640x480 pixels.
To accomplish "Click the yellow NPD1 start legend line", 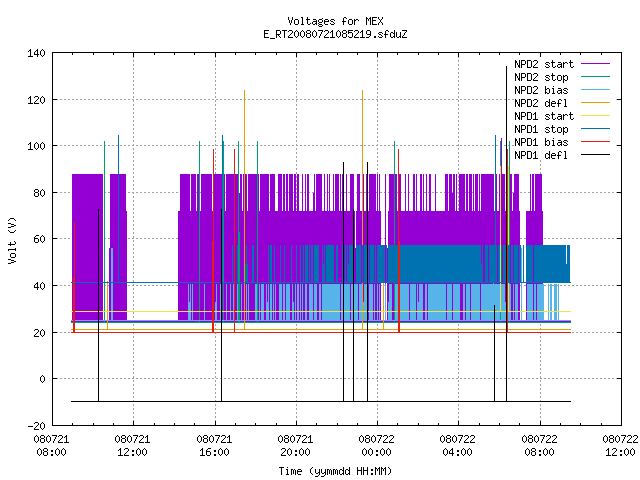I will (595, 116).
